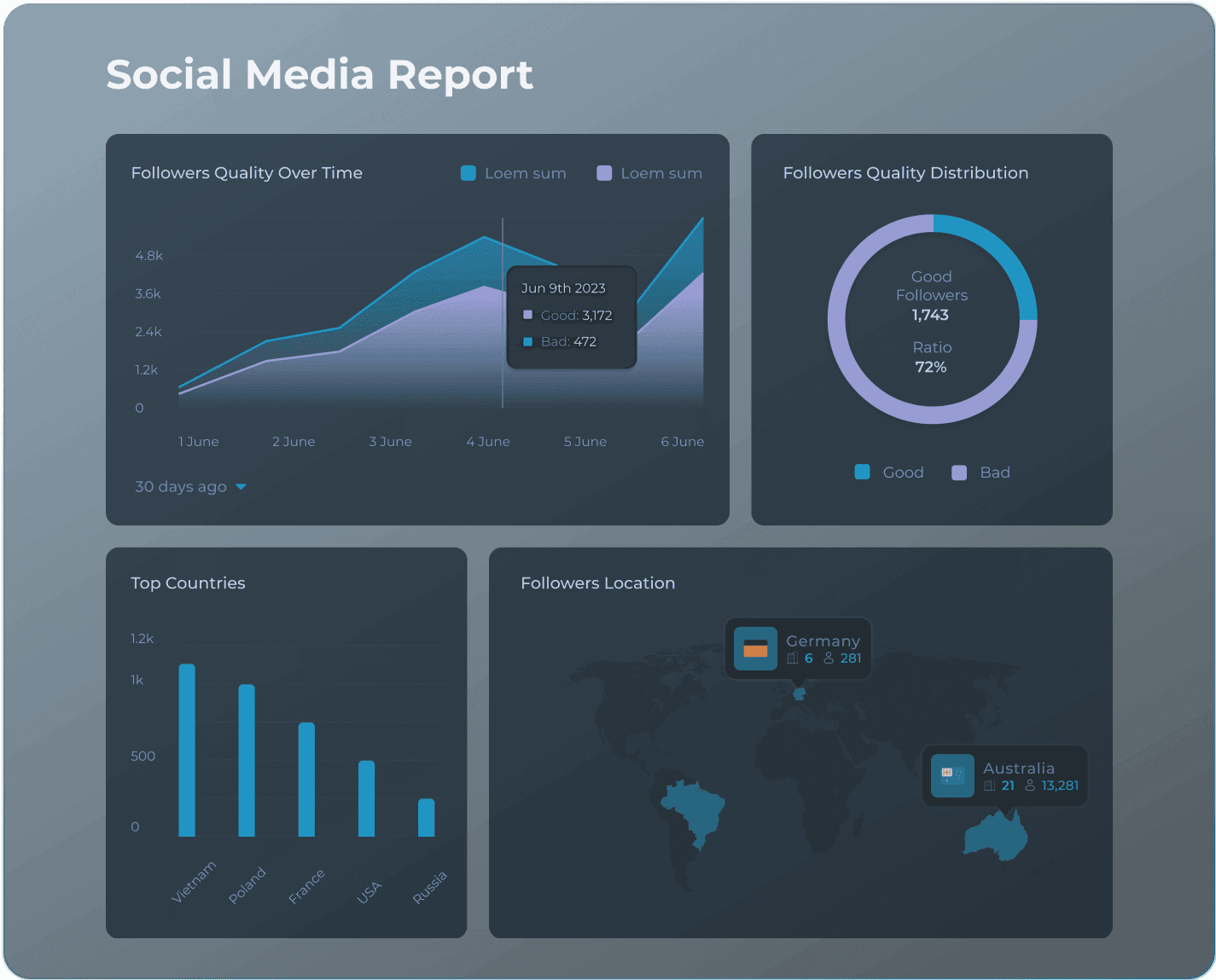The width and height of the screenshot is (1216, 980).
Task: Click the Followers Quality Over Time title
Action: pos(247,173)
